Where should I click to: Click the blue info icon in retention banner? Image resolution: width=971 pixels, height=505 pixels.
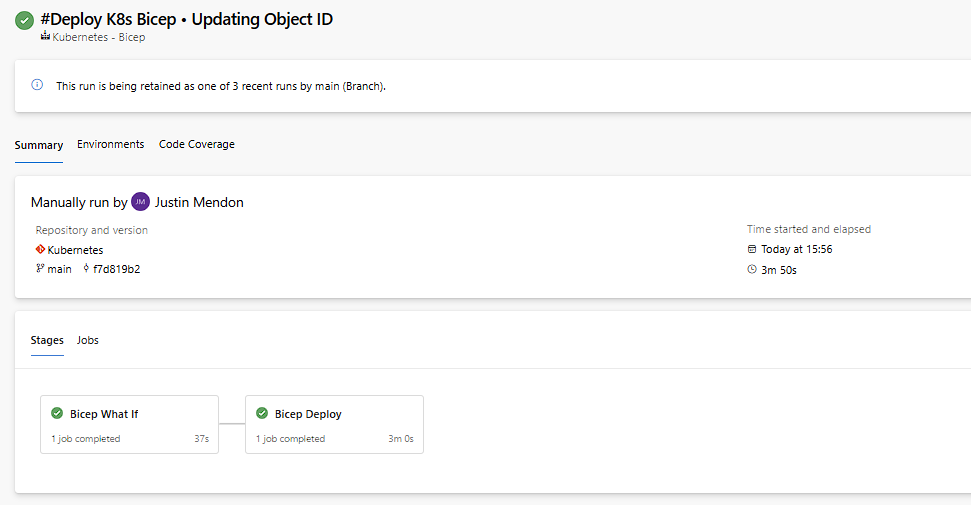coord(37,85)
